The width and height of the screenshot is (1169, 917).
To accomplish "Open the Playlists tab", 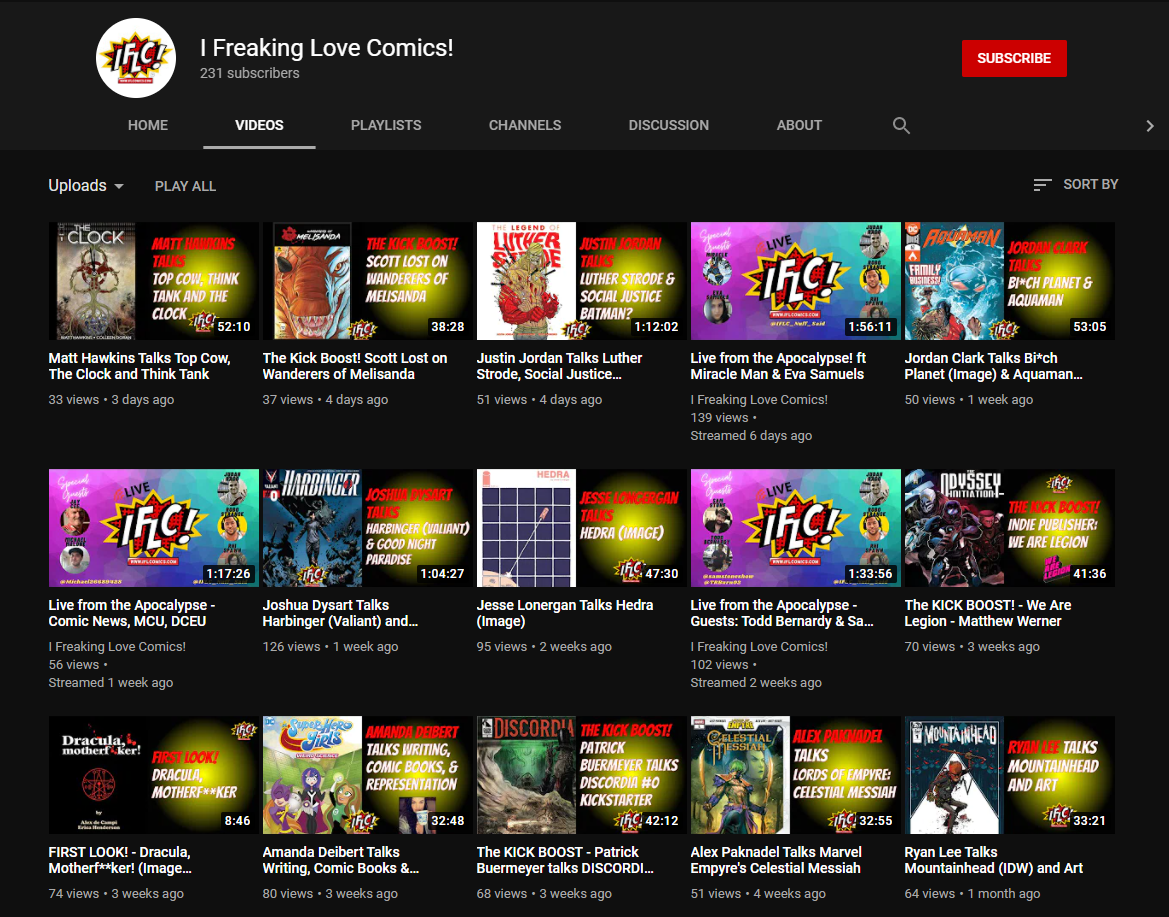I will point(386,125).
